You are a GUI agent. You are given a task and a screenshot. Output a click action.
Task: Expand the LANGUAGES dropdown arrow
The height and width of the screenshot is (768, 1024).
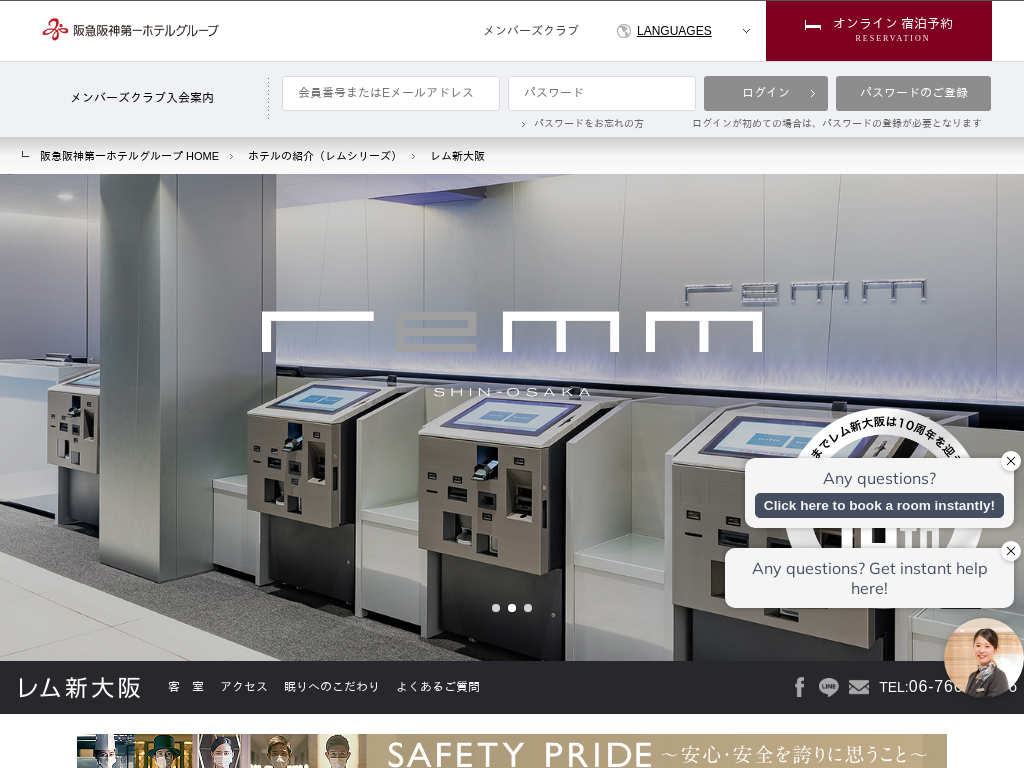pyautogui.click(x=746, y=31)
